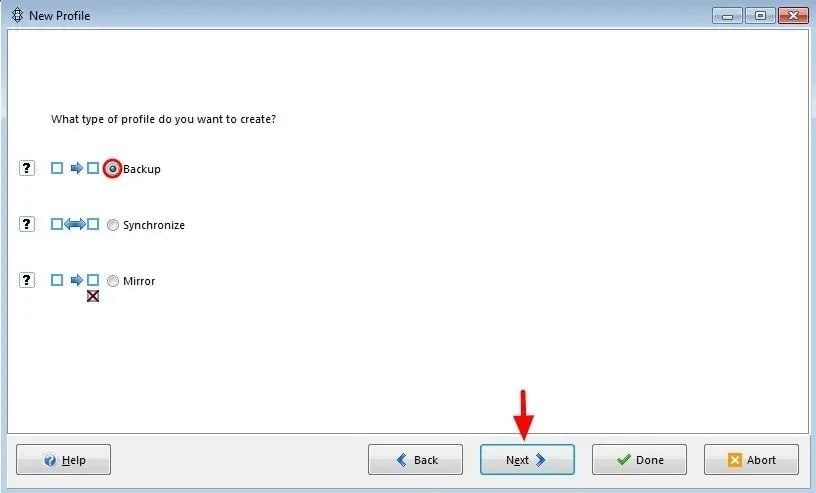Click the red X delete icon under Mirror
Screen dimensions: 816x493
coord(93,296)
